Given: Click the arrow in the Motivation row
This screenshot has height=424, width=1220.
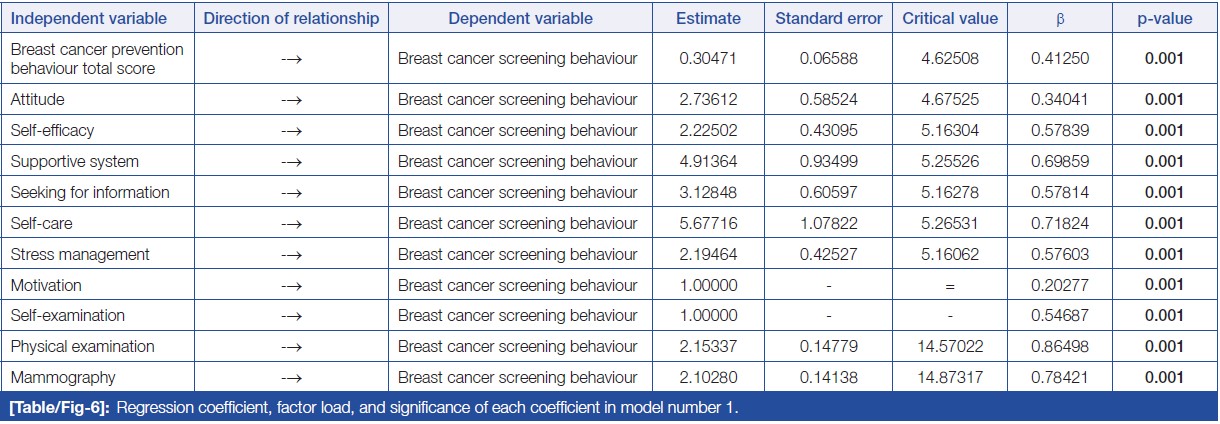Looking at the screenshot, I should click(291, 285).
